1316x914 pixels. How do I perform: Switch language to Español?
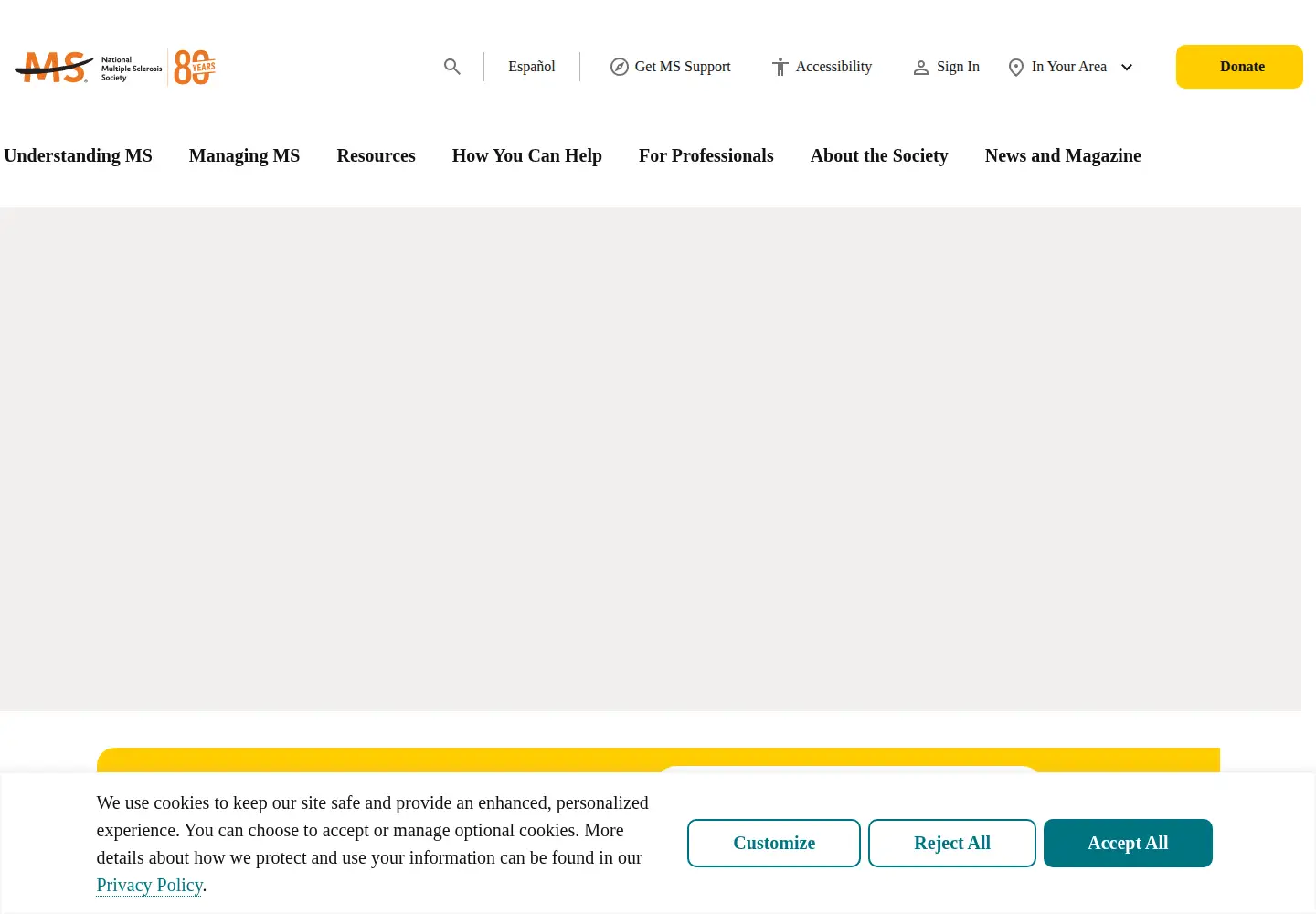pos(532,67)
